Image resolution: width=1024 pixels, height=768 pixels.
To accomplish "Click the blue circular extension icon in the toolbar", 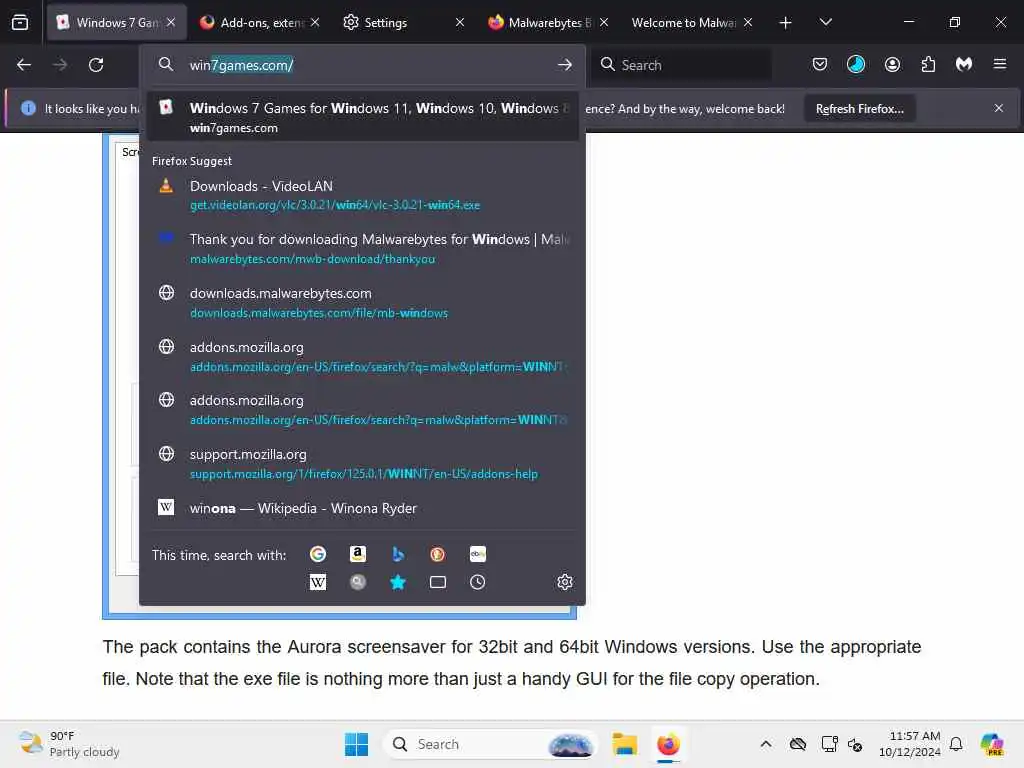I will 856,64.
